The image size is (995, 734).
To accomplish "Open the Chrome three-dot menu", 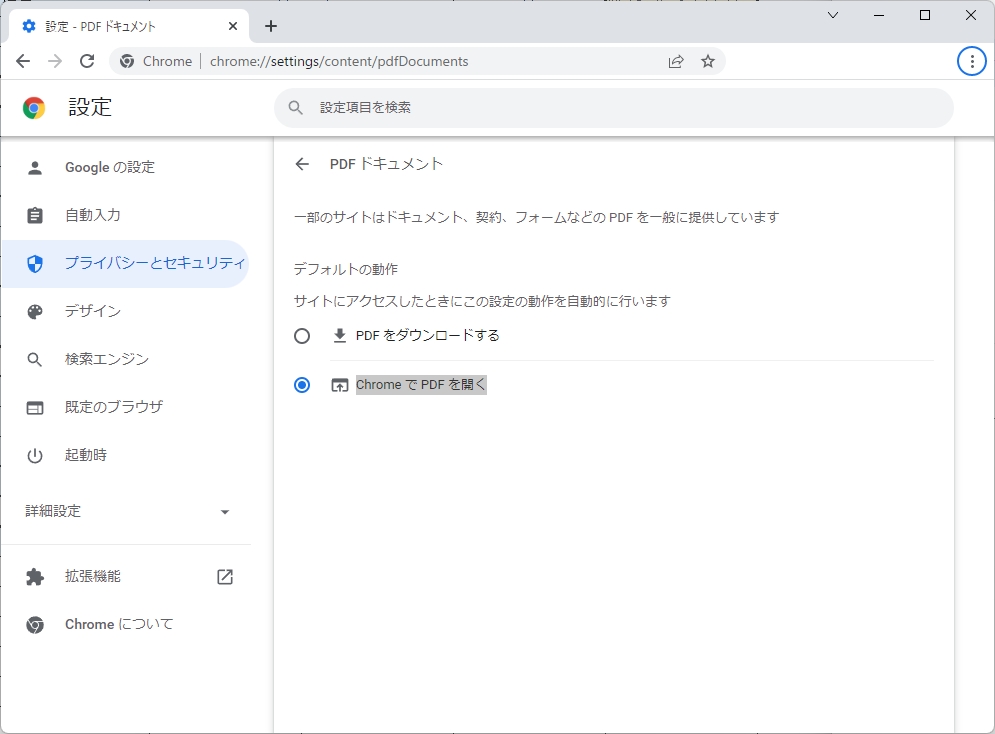I will [971, 61].
